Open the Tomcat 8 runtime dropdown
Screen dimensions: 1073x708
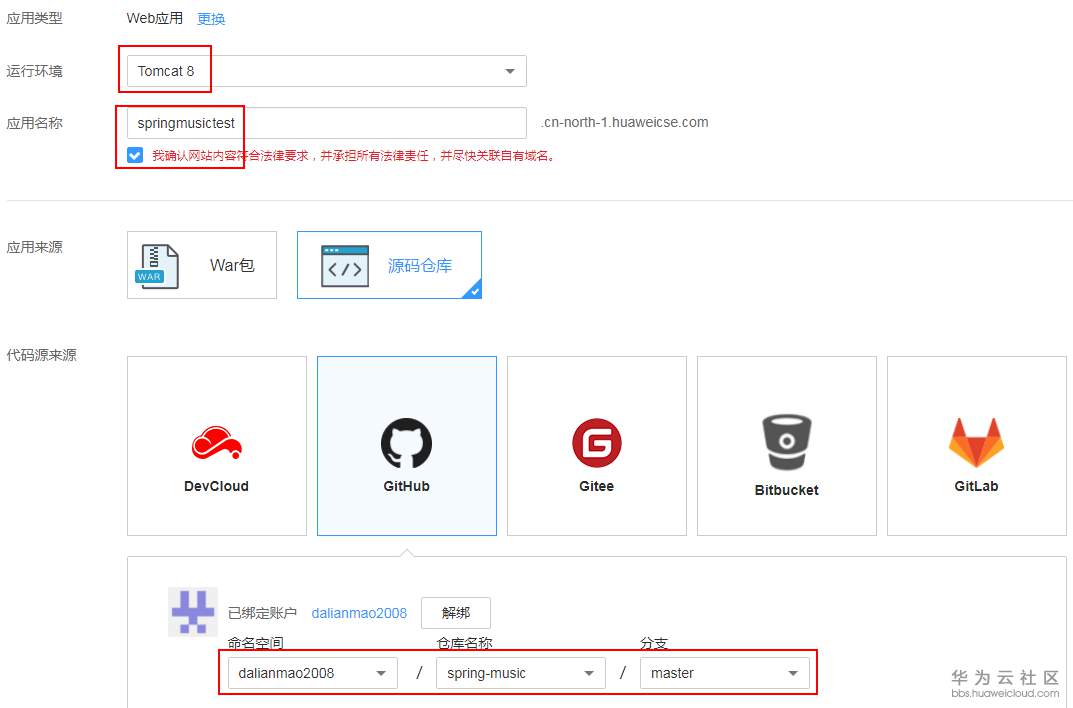pos(326,71)
